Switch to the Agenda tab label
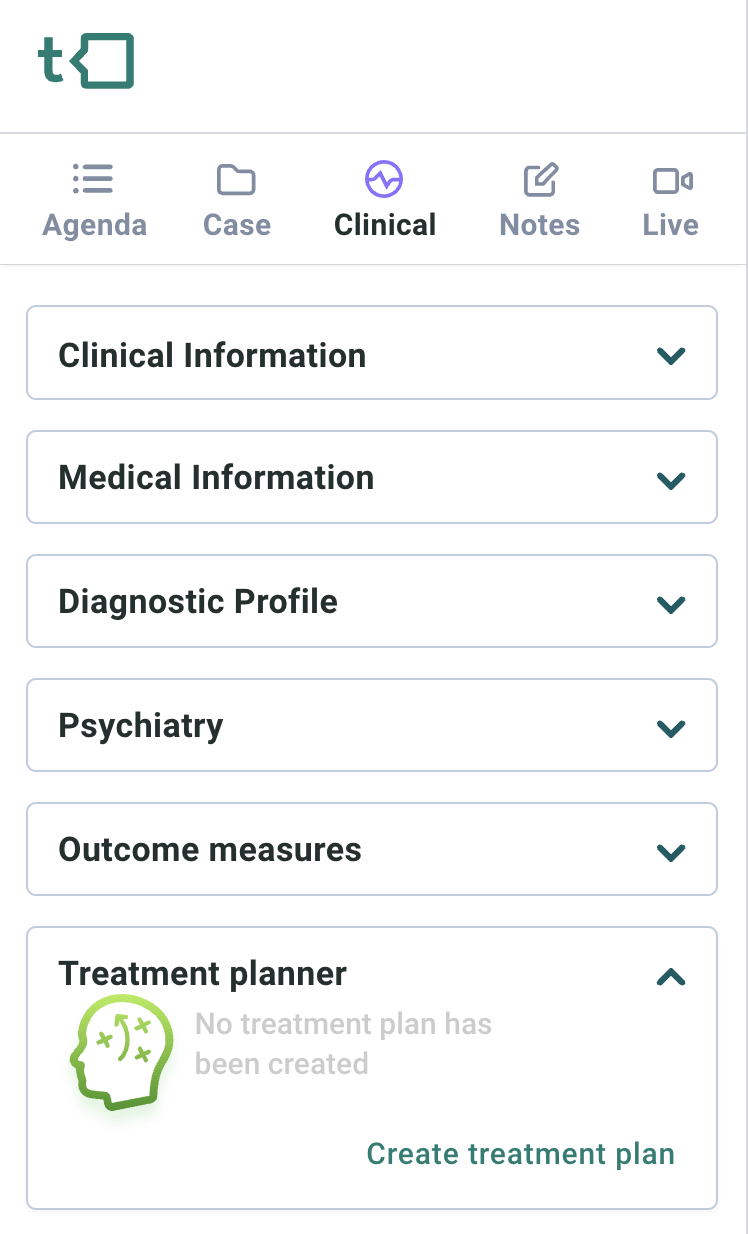The height and width of the screenshot is (1234, 748). pos(94,225)
